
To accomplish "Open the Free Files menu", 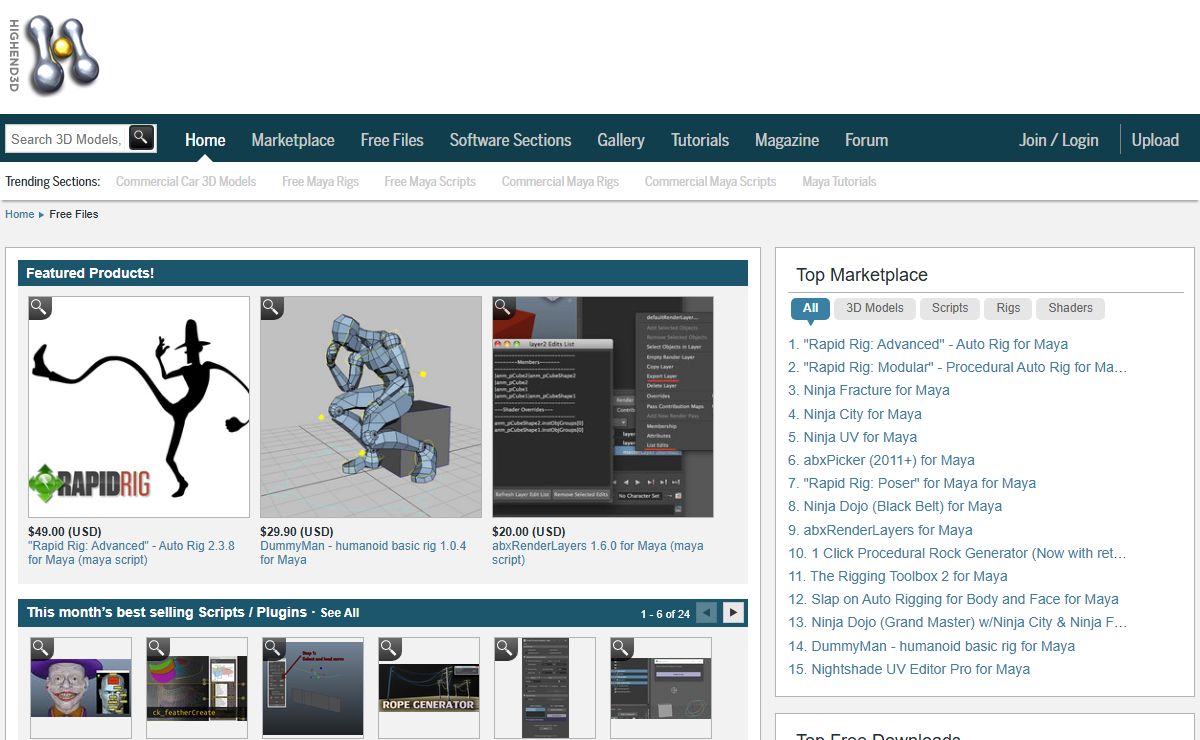I will pos(392,140).
